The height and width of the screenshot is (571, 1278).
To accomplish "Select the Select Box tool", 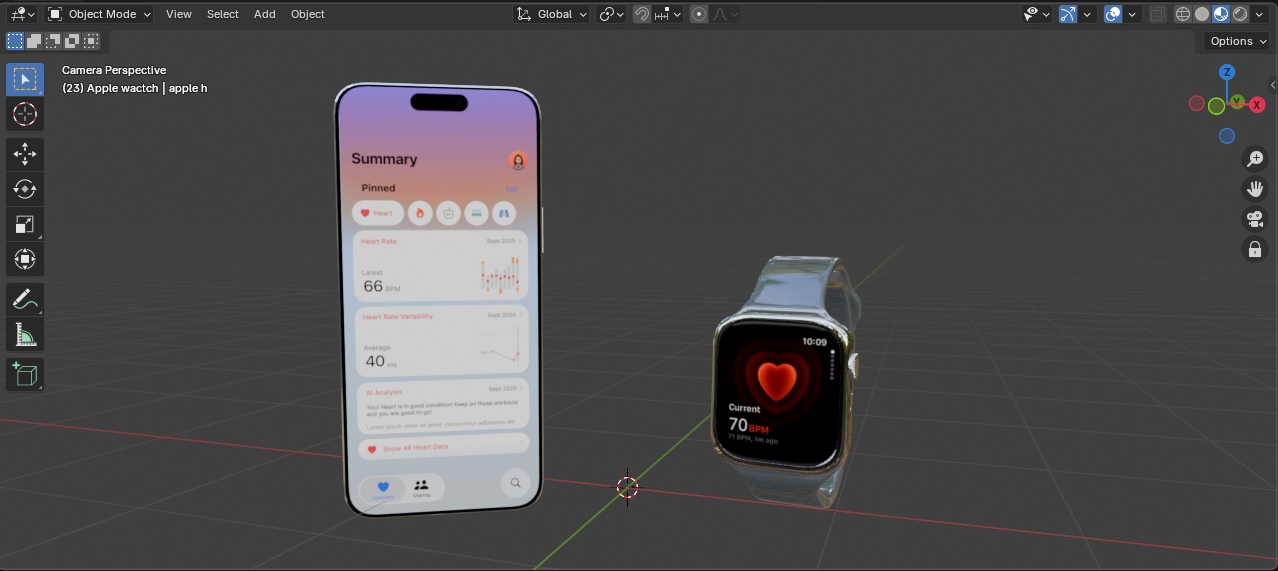I will click(25, 79).
